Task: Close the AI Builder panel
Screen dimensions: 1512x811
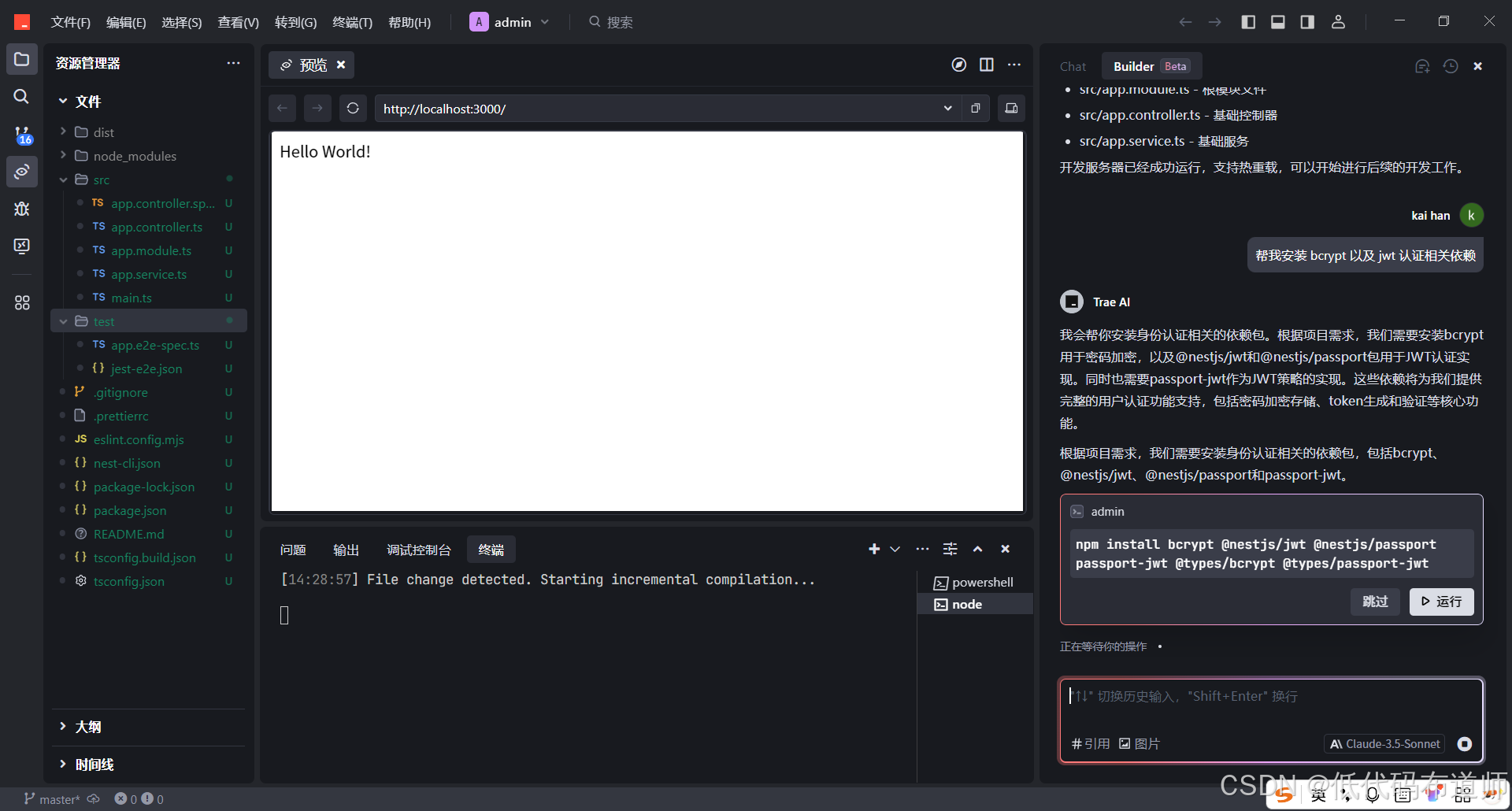Action: [1478, 66]
